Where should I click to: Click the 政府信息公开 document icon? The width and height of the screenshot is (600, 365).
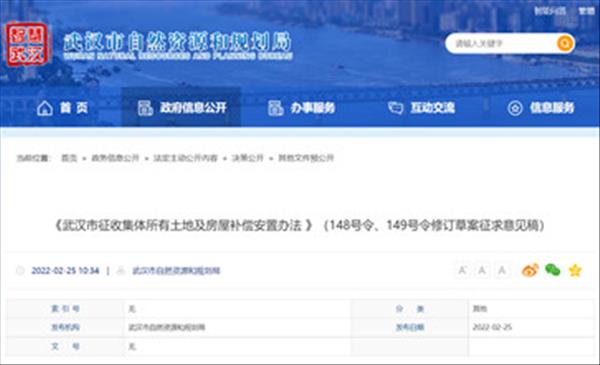pyautogui.click(x=145, y=108)
